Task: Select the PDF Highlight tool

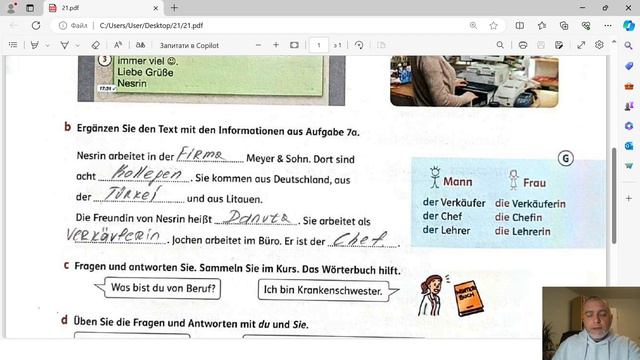Action: (35, 45)
